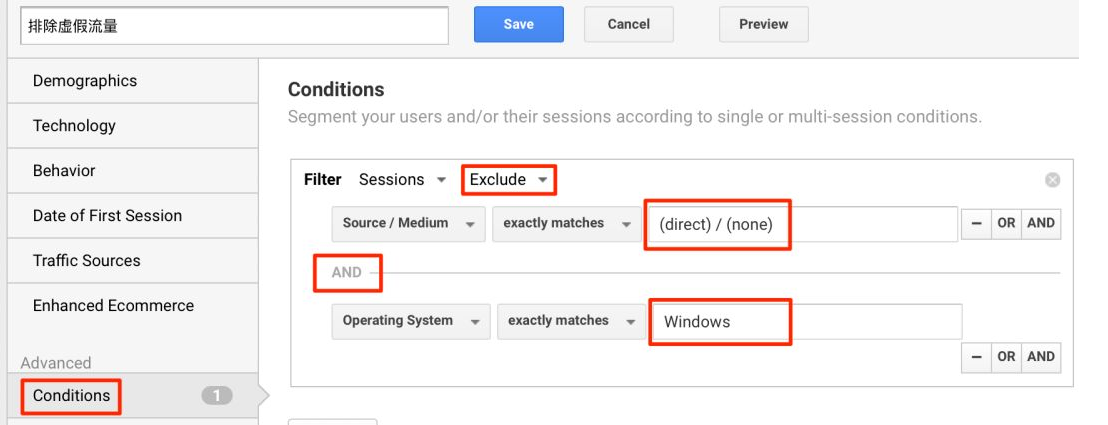This screenshot has height=425, width=1108.
Task: Click the Windows value input field
Action: 804,322
